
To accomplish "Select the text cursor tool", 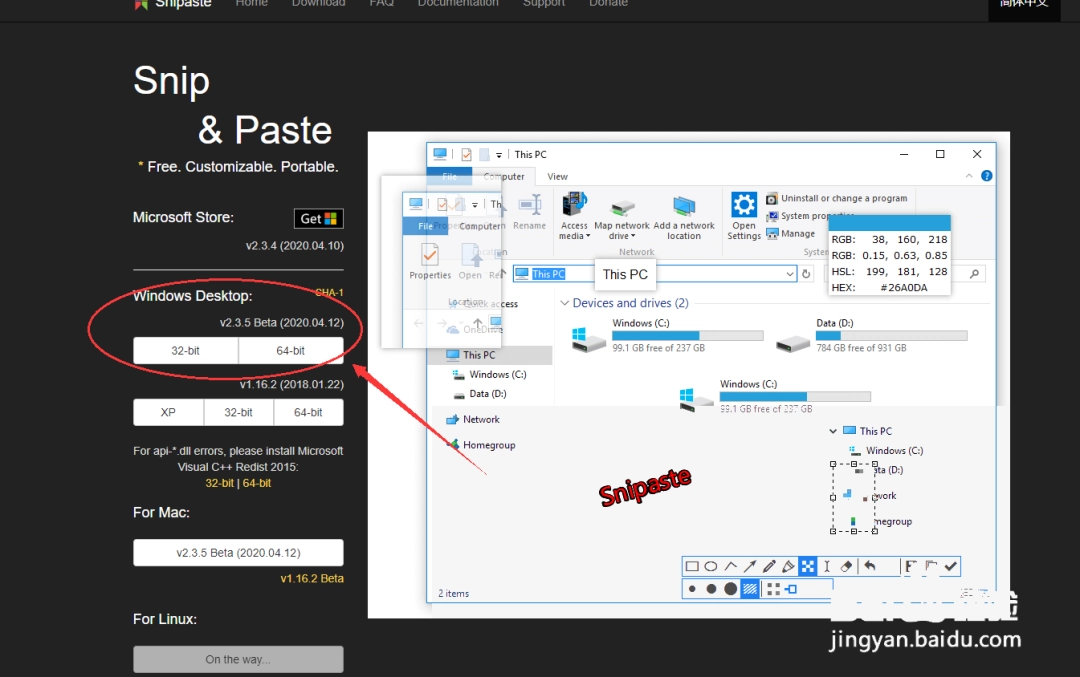I will 827,566.
